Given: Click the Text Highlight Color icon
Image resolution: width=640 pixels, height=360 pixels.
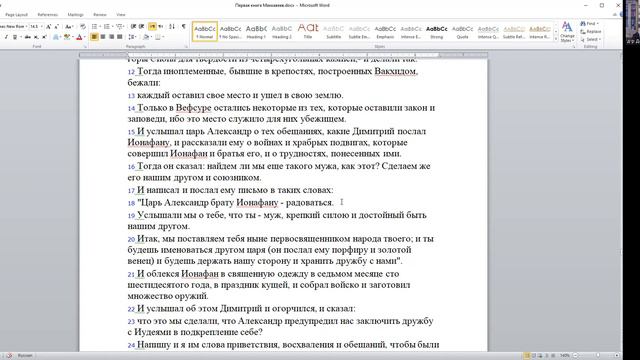Looking at the screenshot, I should click(67, 37).
